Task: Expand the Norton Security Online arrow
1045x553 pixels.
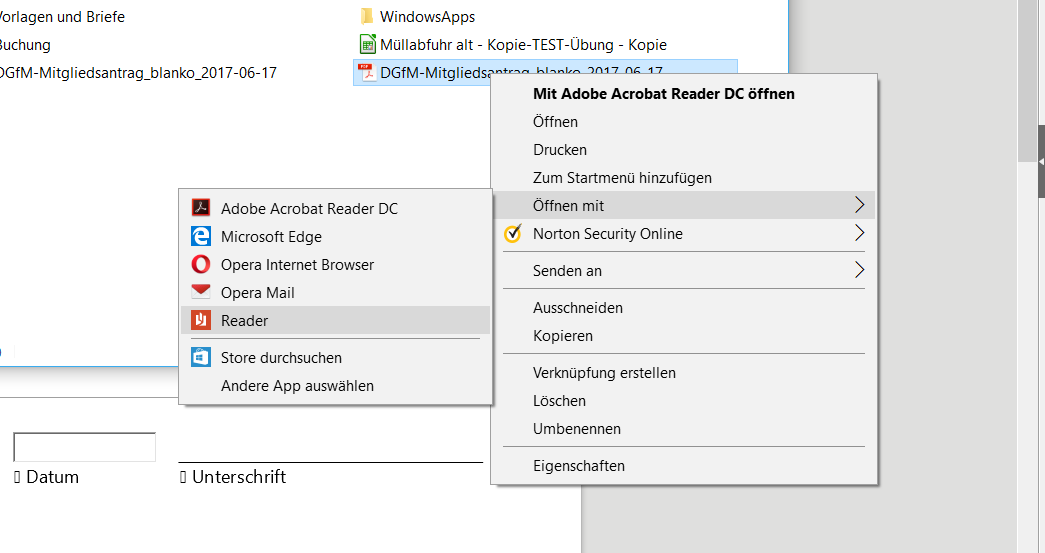Action: tap(859, 233)
